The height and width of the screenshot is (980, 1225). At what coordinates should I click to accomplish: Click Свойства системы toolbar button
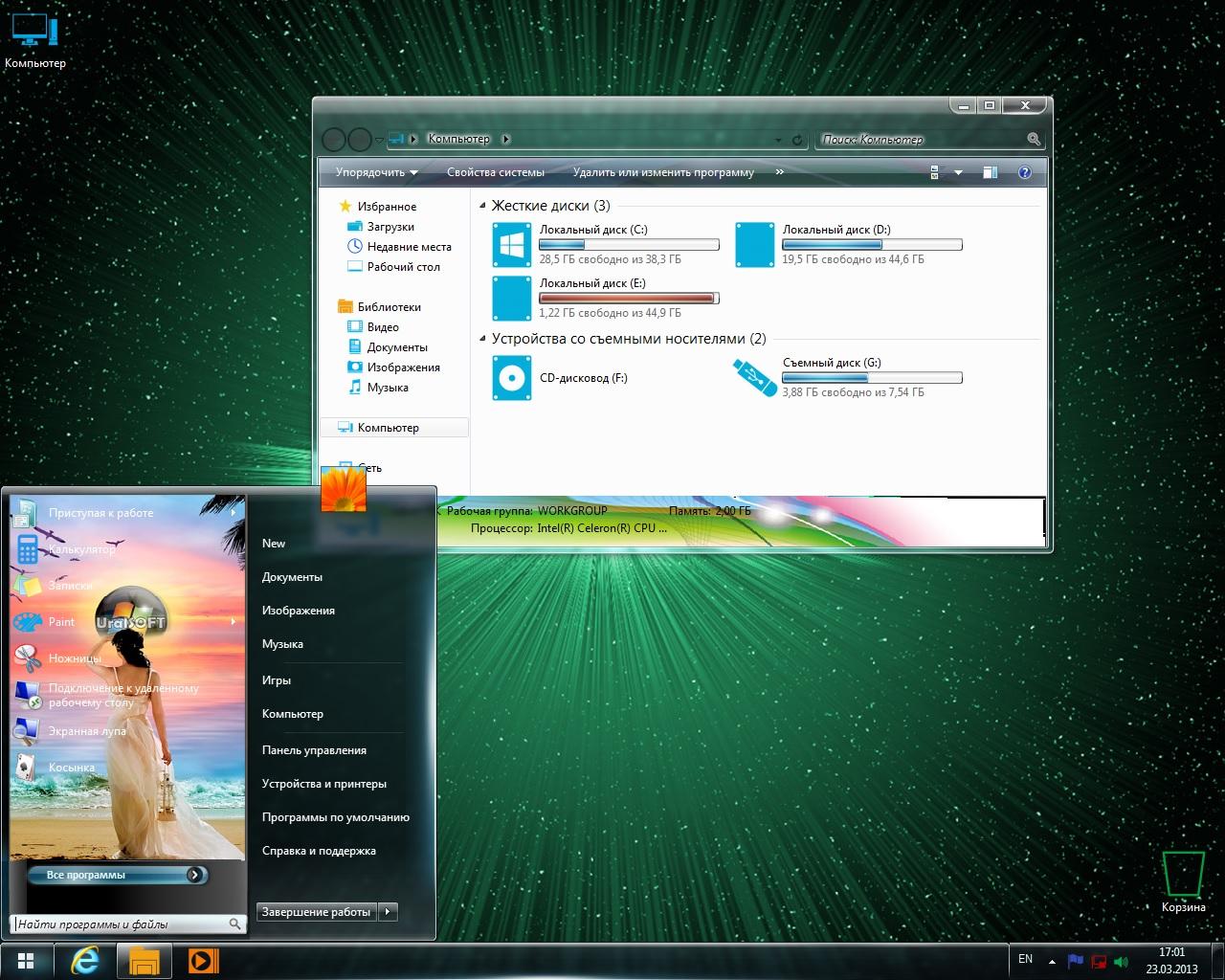point(495,173)
